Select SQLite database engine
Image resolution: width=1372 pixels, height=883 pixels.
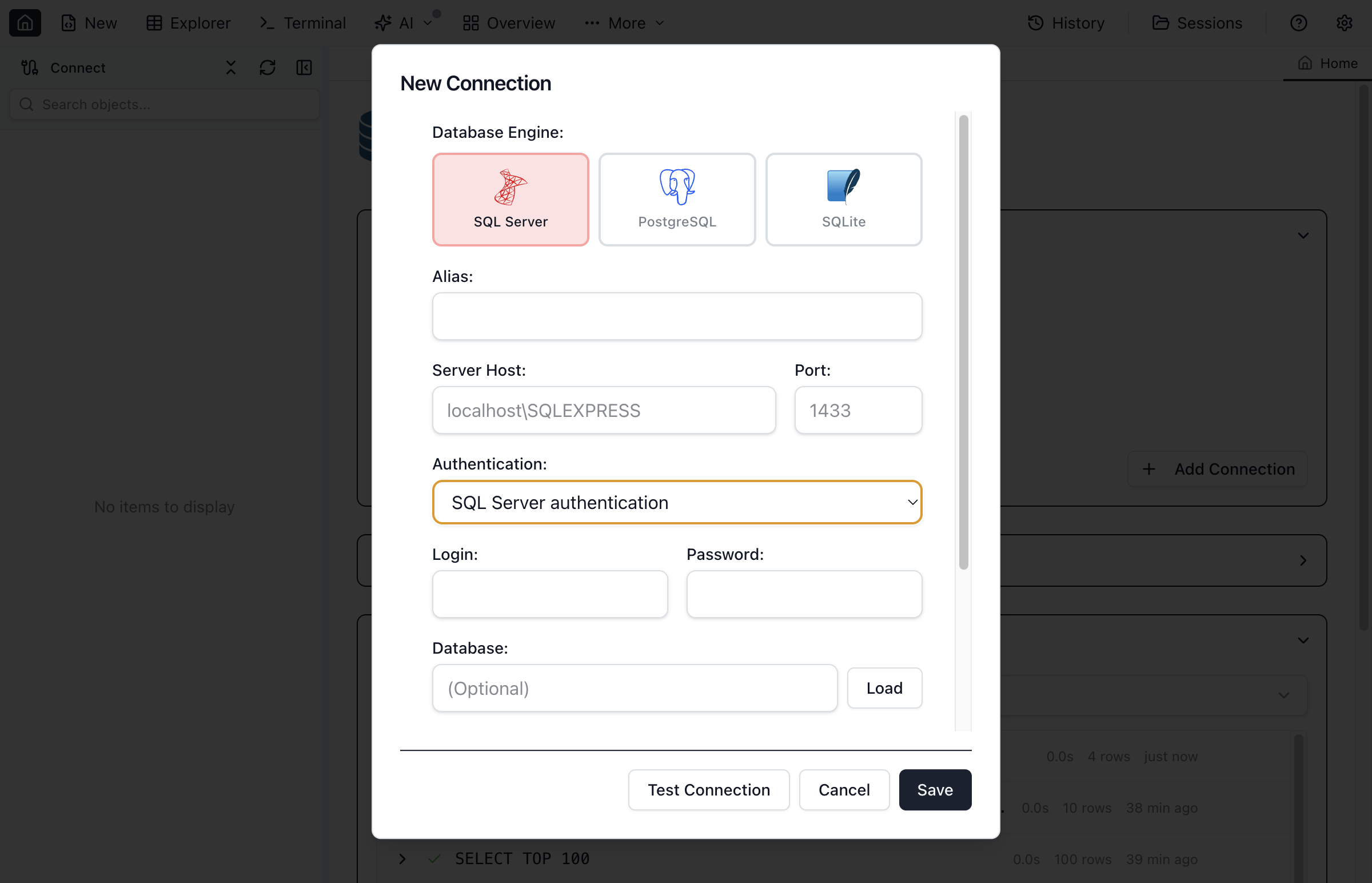tap(843, 199)
